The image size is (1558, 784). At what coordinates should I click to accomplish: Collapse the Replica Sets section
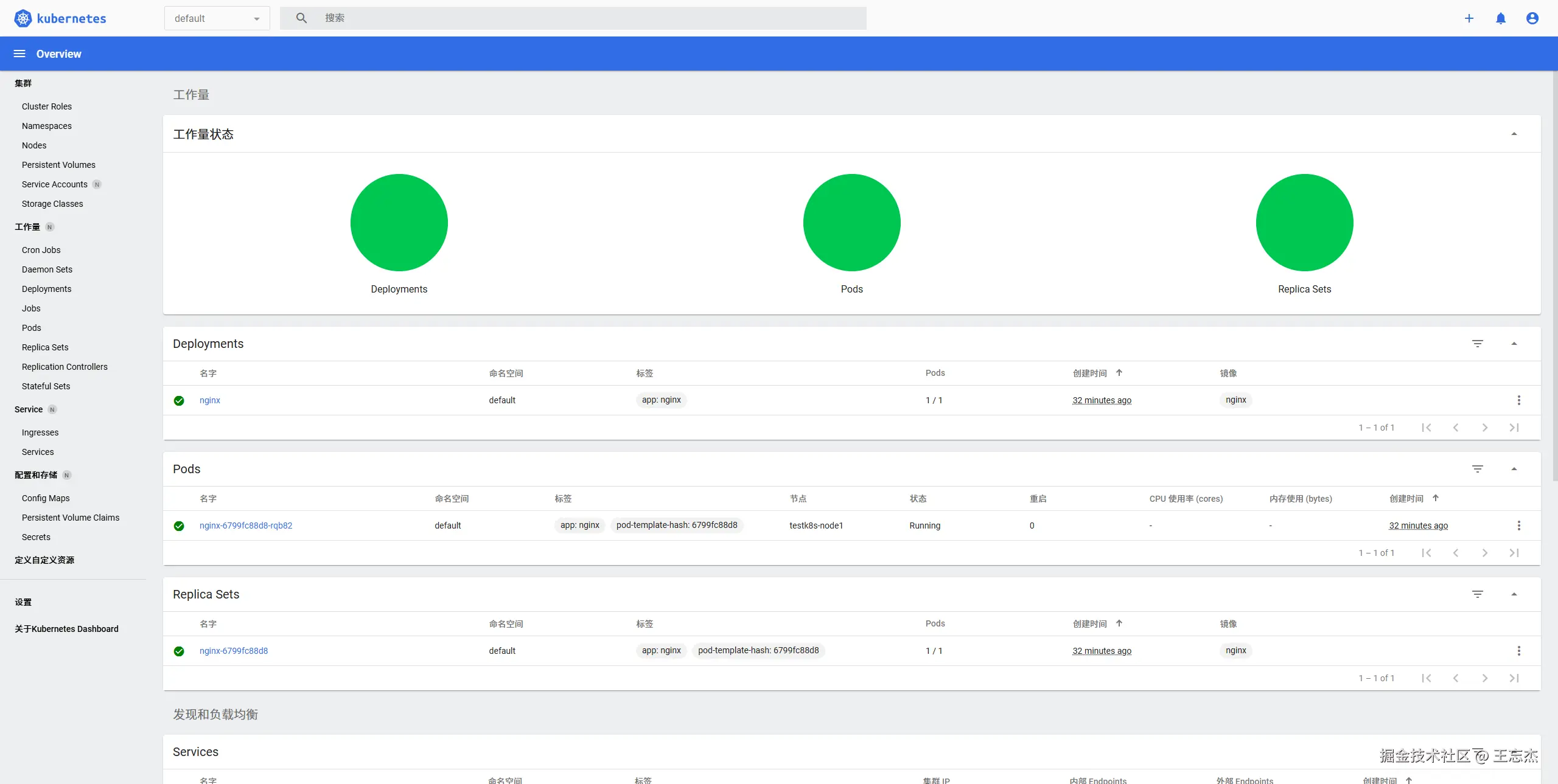[x=1514, y=594]
